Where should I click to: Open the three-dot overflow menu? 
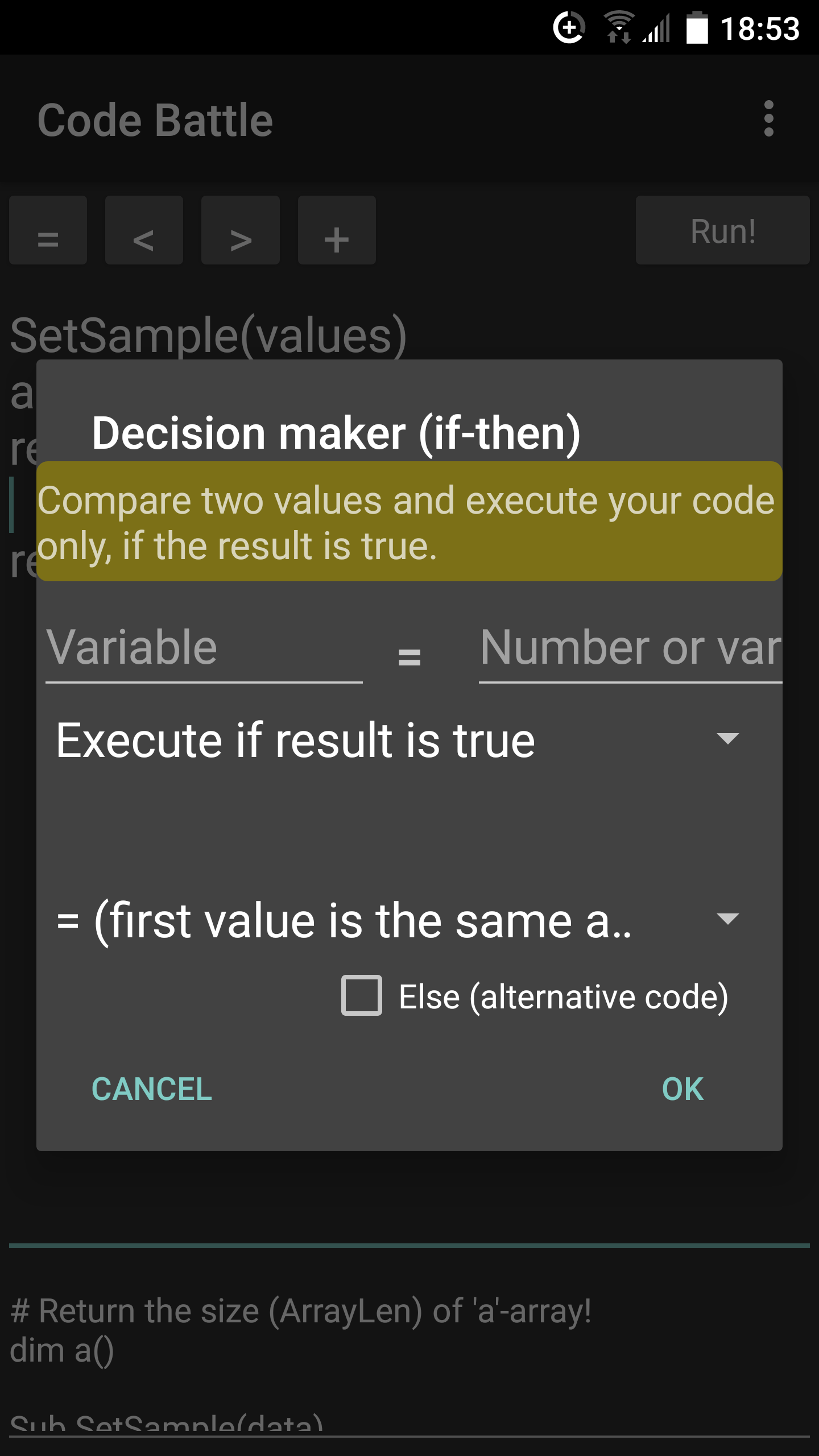(768, 119)
